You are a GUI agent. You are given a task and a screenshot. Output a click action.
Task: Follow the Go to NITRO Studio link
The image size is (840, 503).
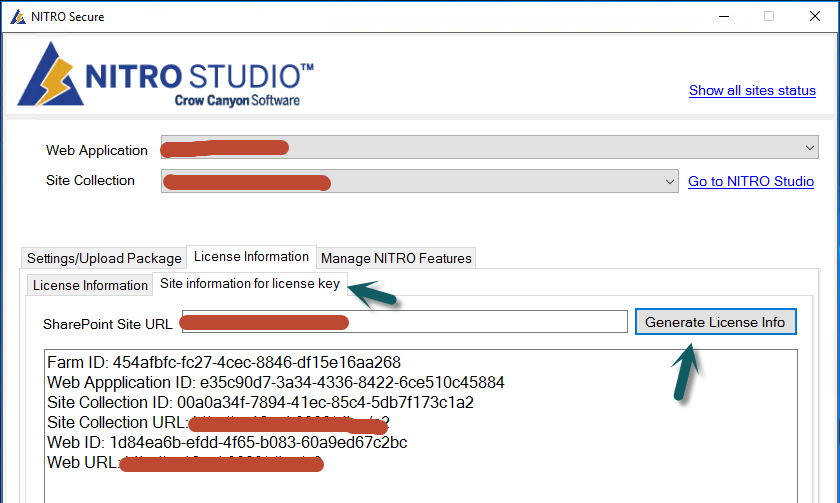[750, 181]
